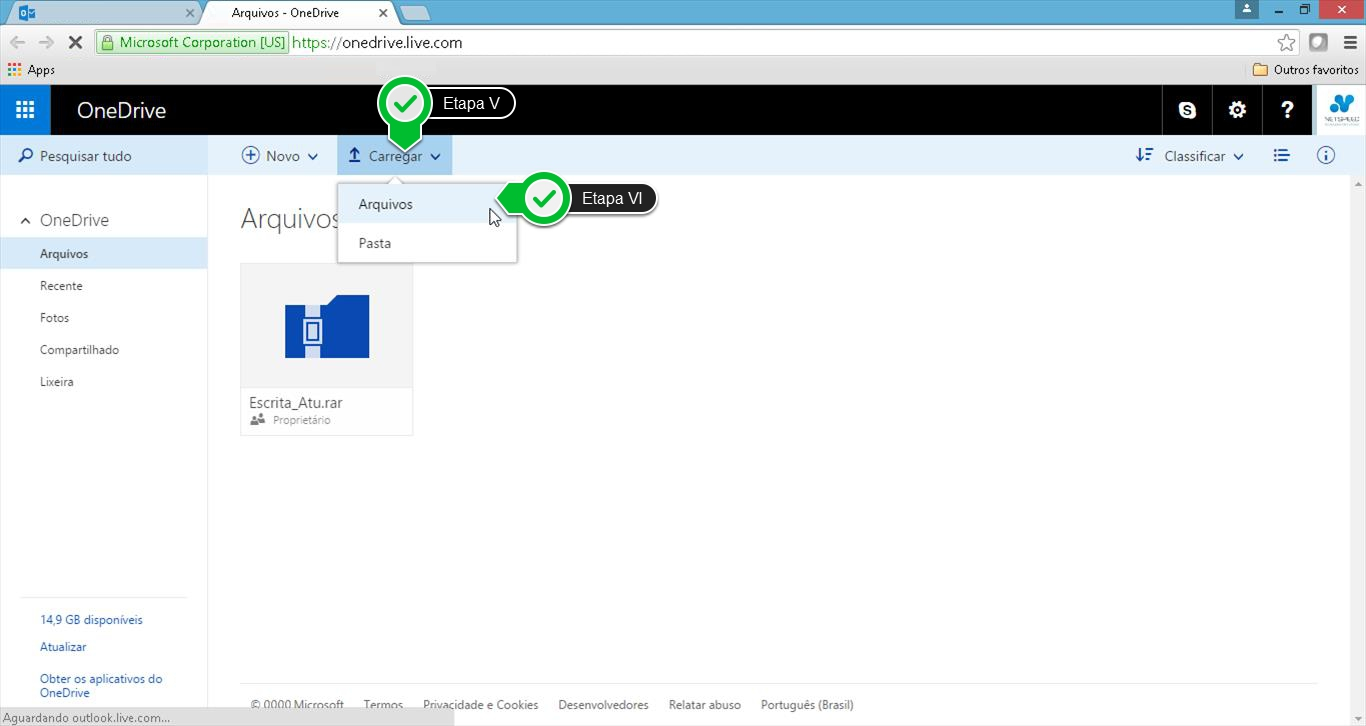This screenshot has width=1366, height=726.
Task: Collapse the Carregar dropdown menu
Action: tap(395, 156)
